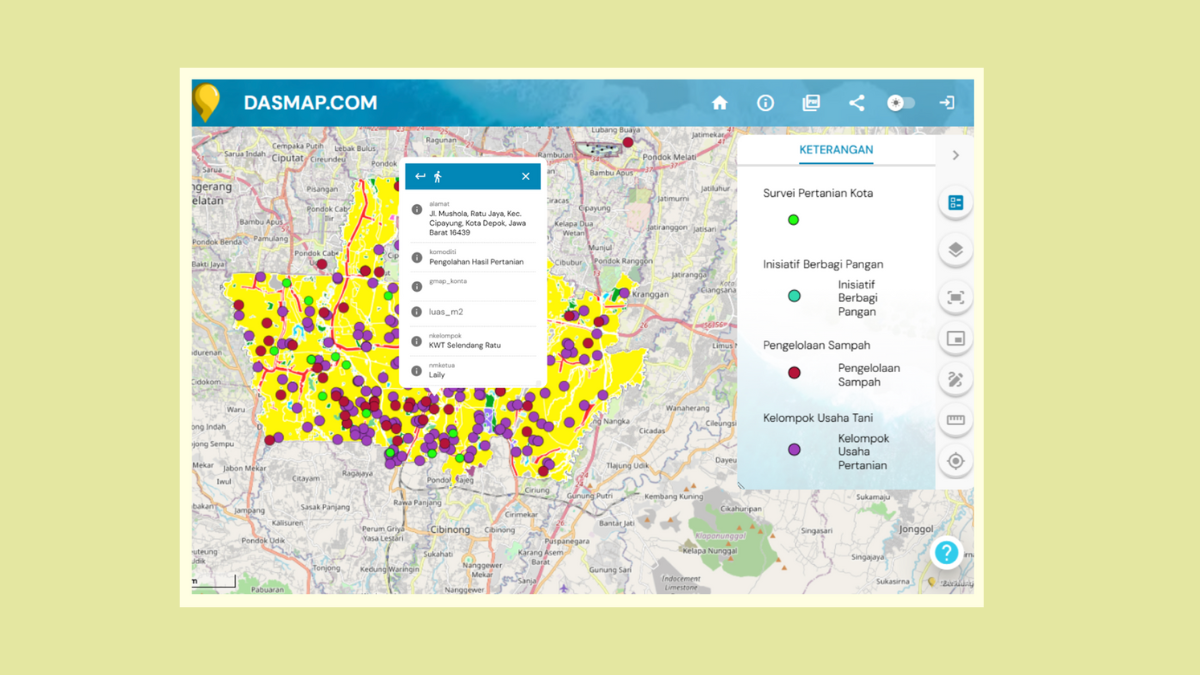
Task: Click the teal Inisiatif Berbagi Pangan swatch
Action: pyautogui.click(x=794, y=296)
